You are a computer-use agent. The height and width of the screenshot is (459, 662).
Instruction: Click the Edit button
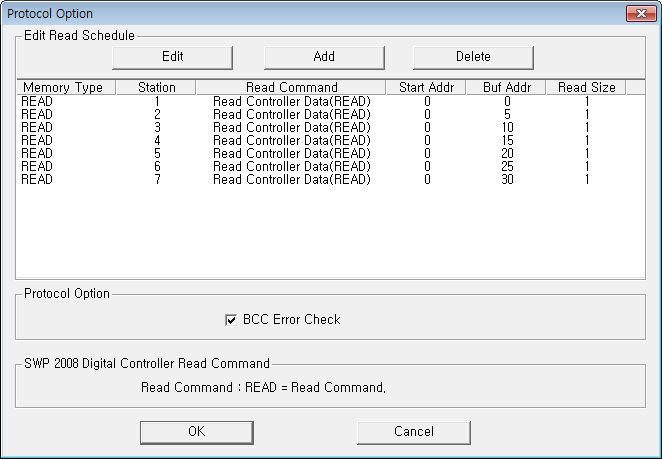tap(172, 56)
